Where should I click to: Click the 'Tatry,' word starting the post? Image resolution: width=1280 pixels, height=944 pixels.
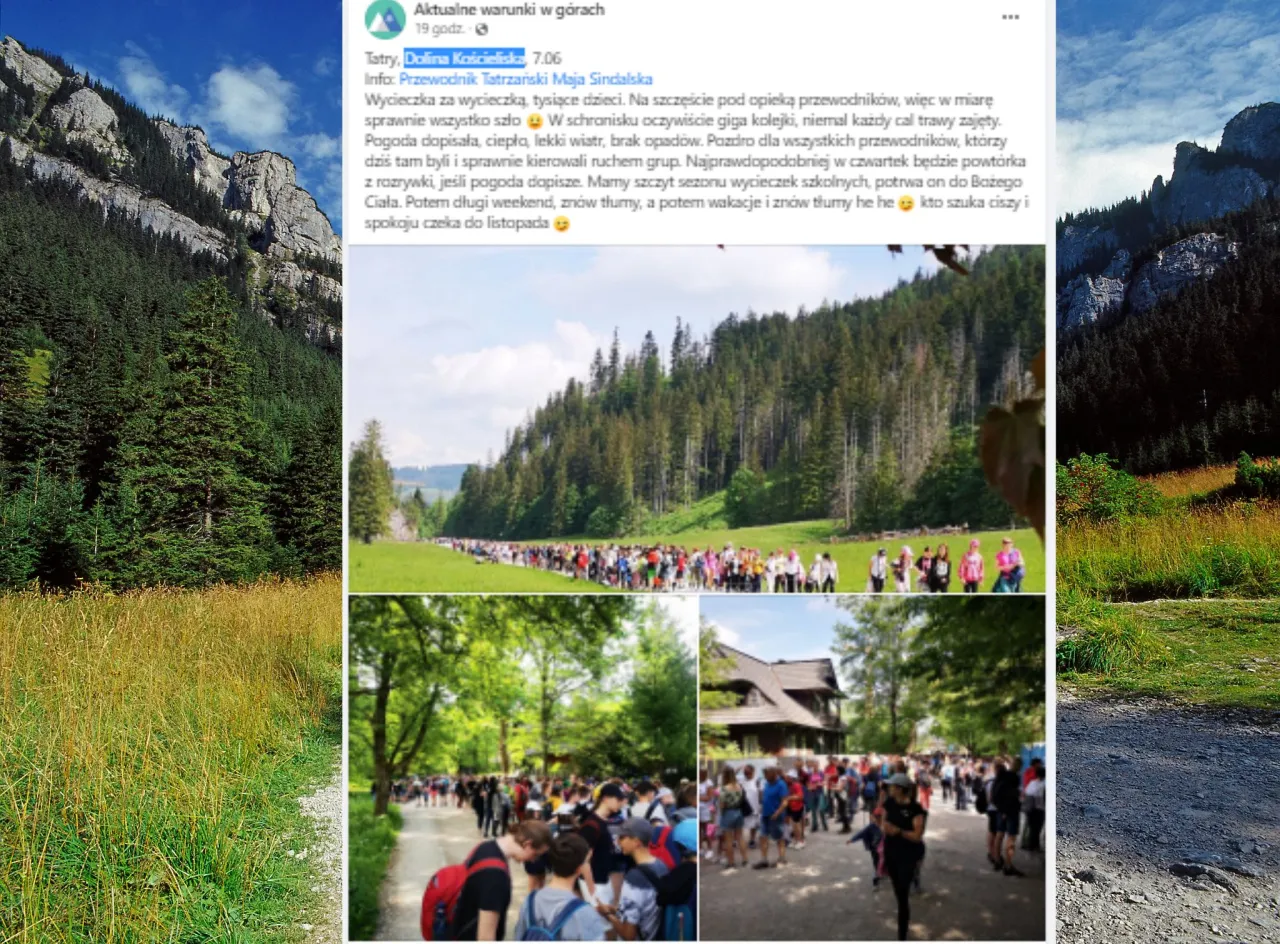click(x=382, y=58)
